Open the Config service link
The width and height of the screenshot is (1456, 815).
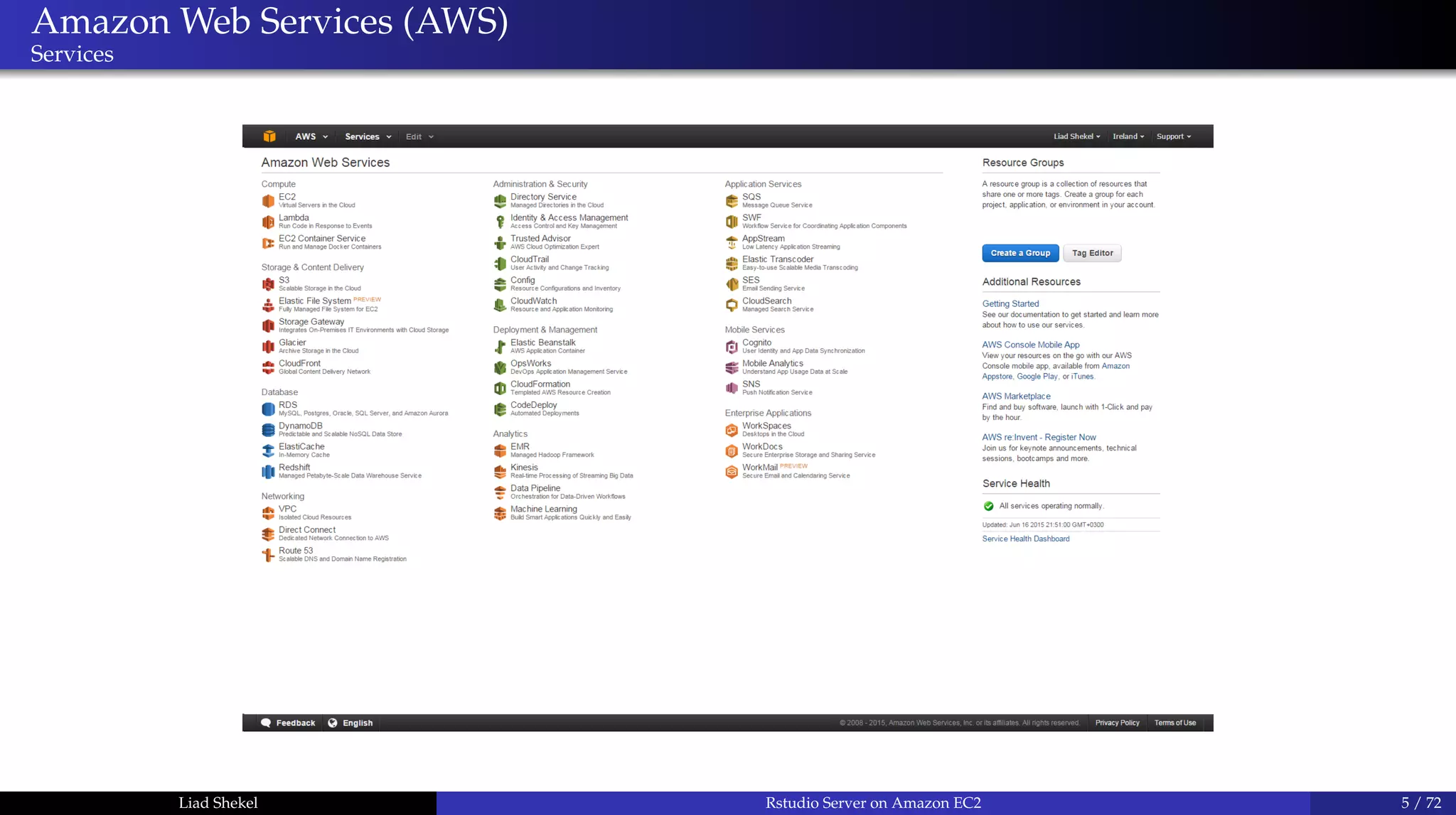(x=523, y=280)
